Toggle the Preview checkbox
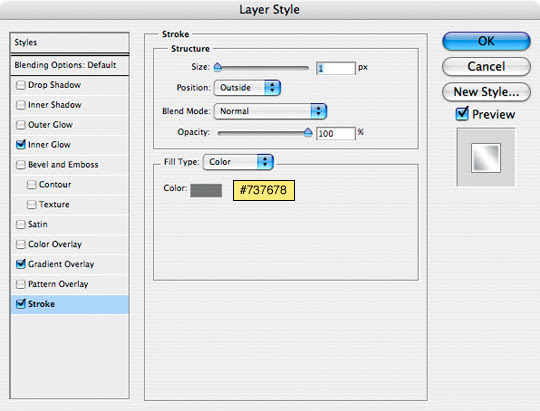Screen dimensions: 540x411 click(462, 114)
